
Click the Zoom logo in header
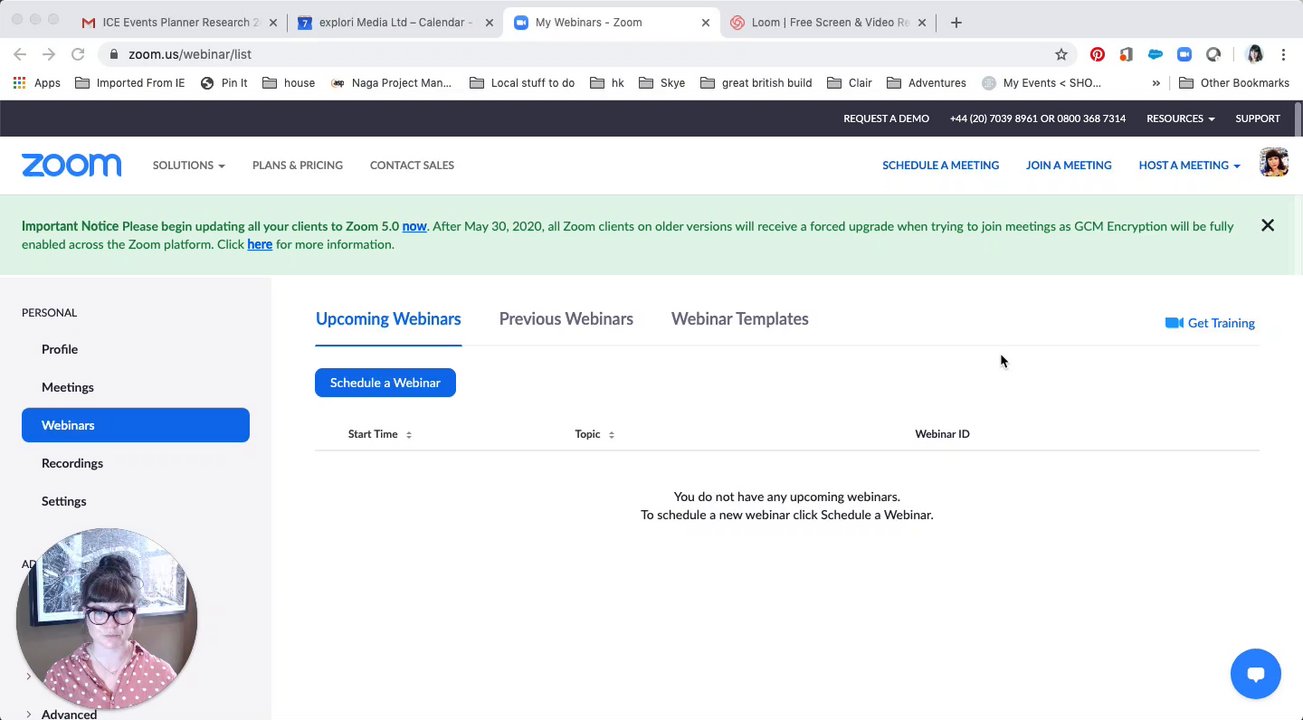coord(71,165)
